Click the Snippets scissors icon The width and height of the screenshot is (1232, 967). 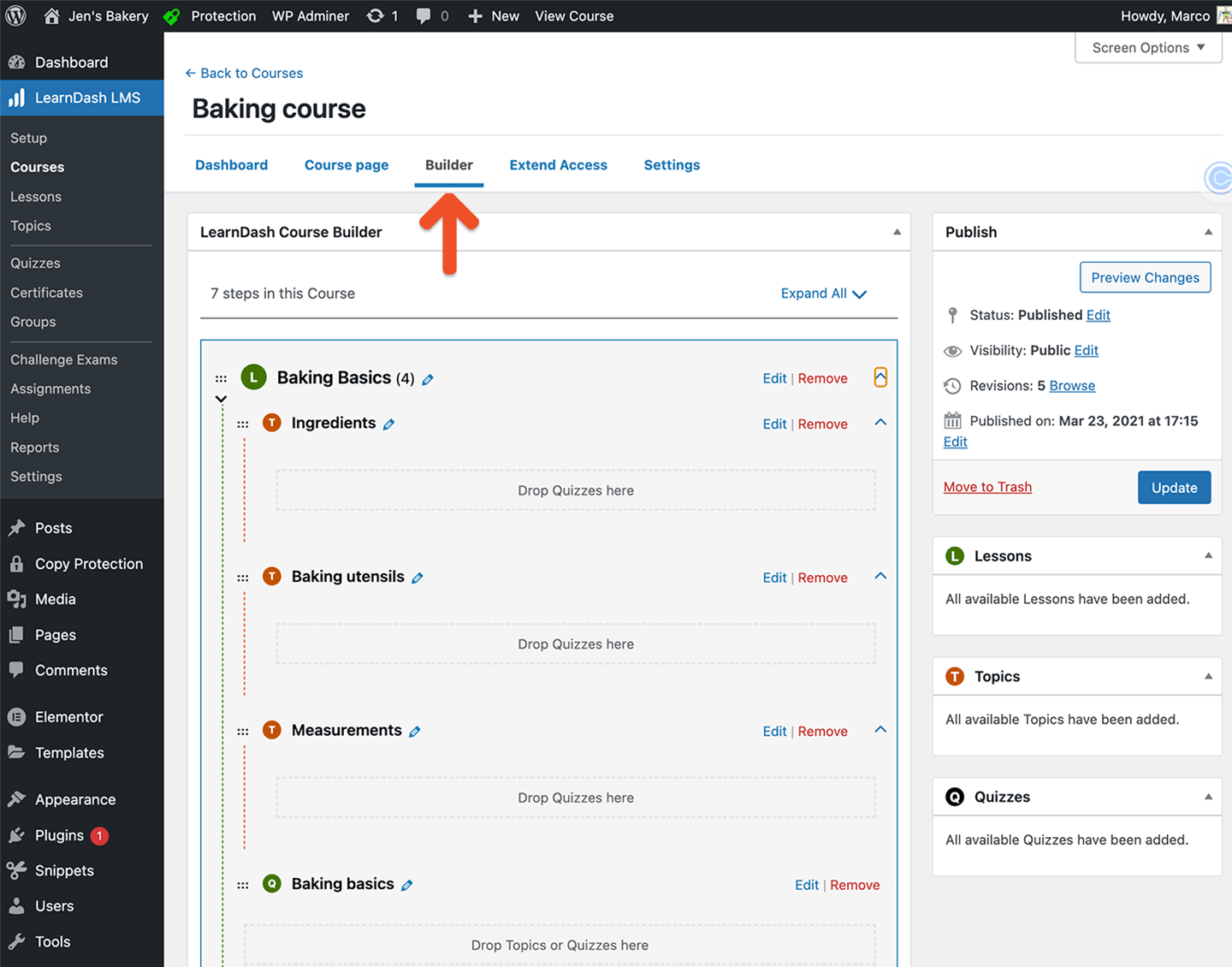[x=16, y=870]
